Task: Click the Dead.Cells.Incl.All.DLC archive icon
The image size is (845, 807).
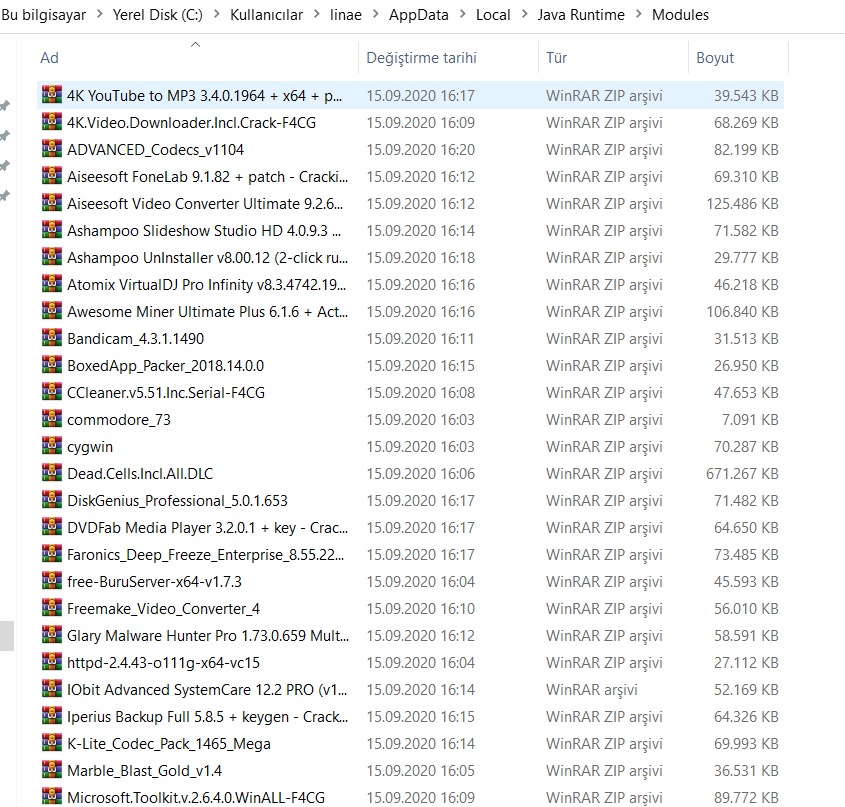Action: [52, 473]
